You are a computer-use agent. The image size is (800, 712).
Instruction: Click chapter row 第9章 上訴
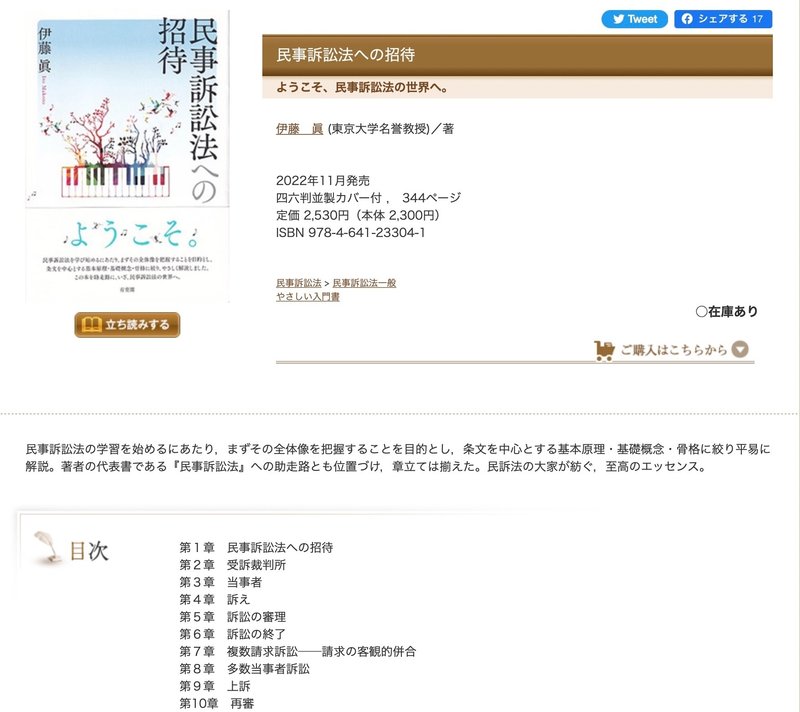coord(214,686)
